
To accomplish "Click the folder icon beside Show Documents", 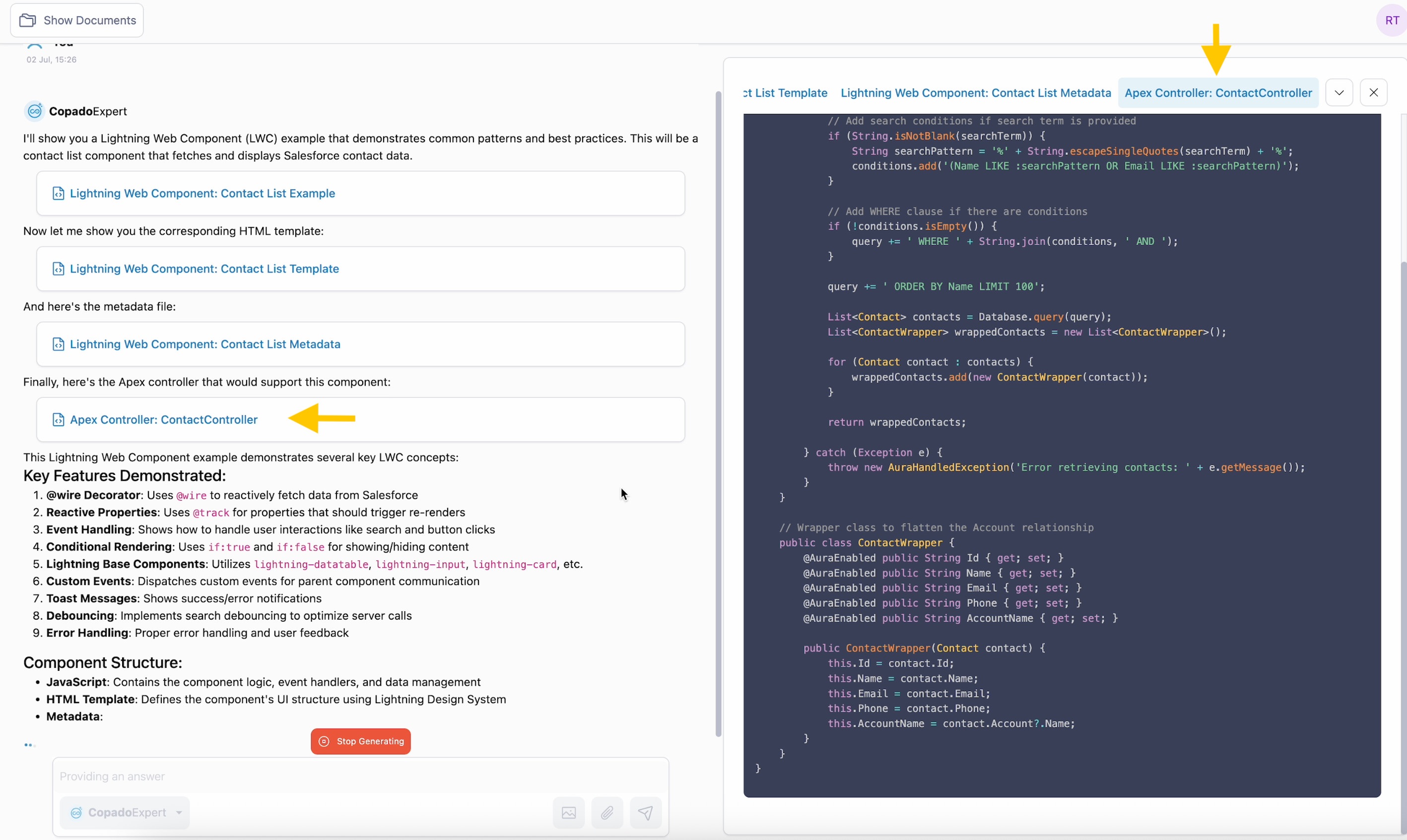I will tap(27, 20).
